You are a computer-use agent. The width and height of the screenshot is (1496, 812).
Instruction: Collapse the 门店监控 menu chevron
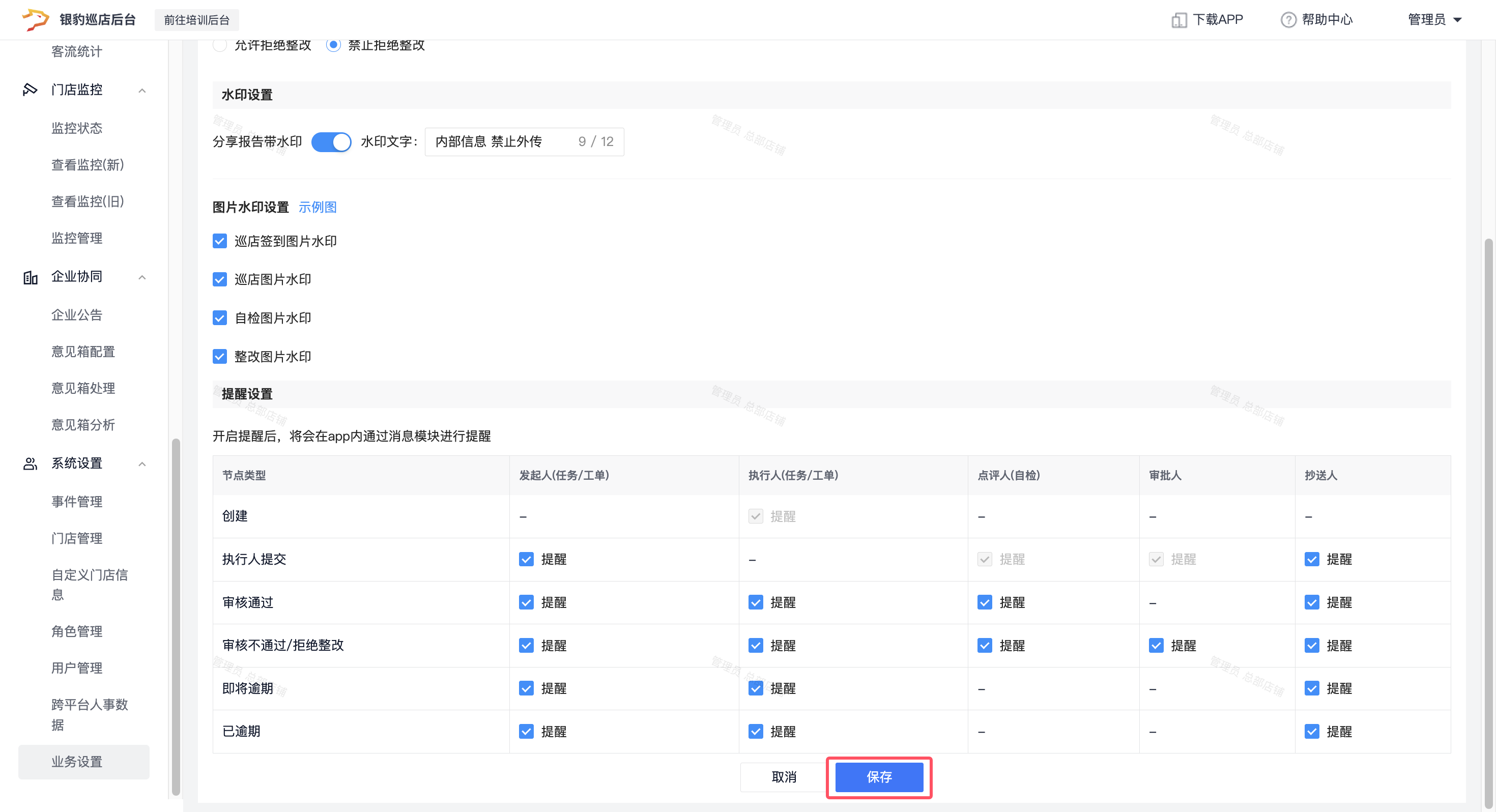click(x=141, y=91)
